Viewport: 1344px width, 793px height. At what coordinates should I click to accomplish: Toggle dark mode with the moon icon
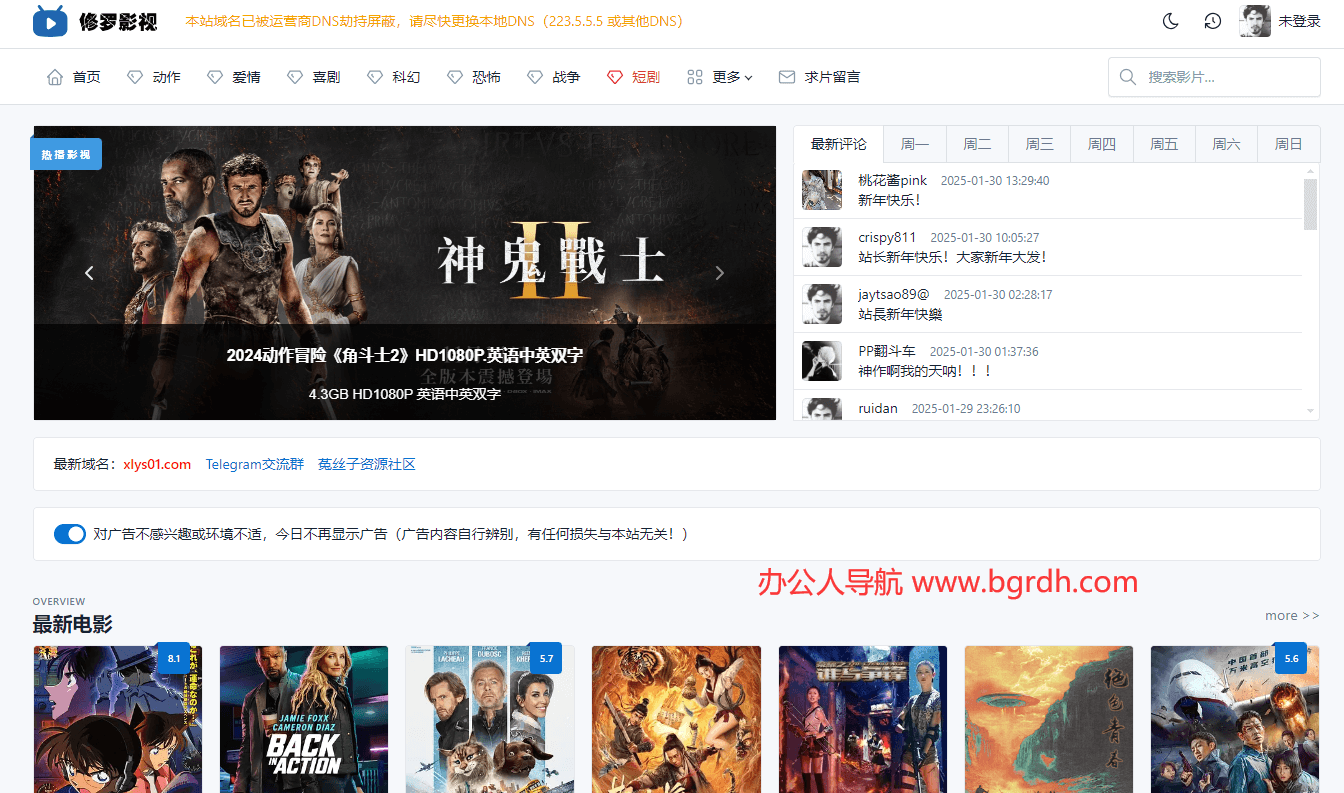[1170, 20]
